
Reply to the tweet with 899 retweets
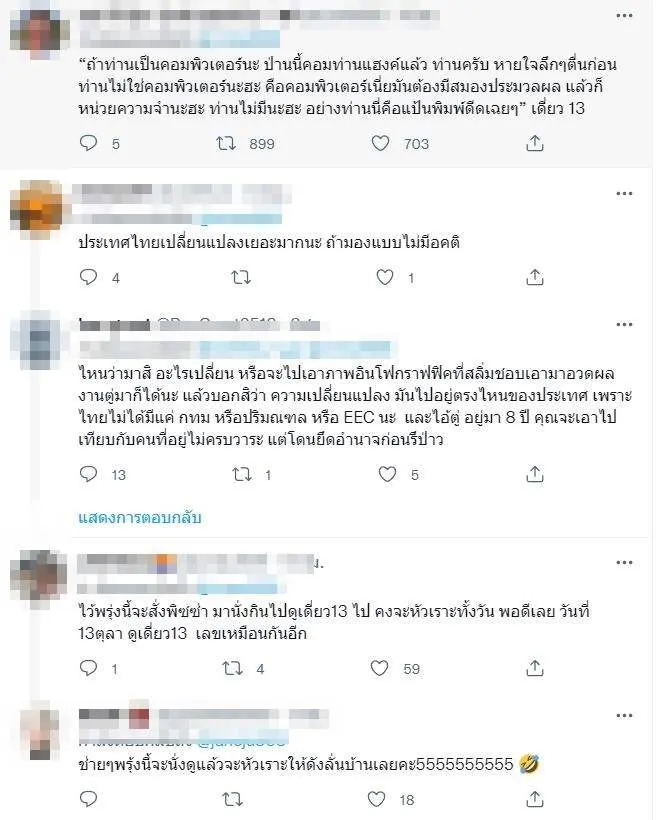click(x=88, y=143)
